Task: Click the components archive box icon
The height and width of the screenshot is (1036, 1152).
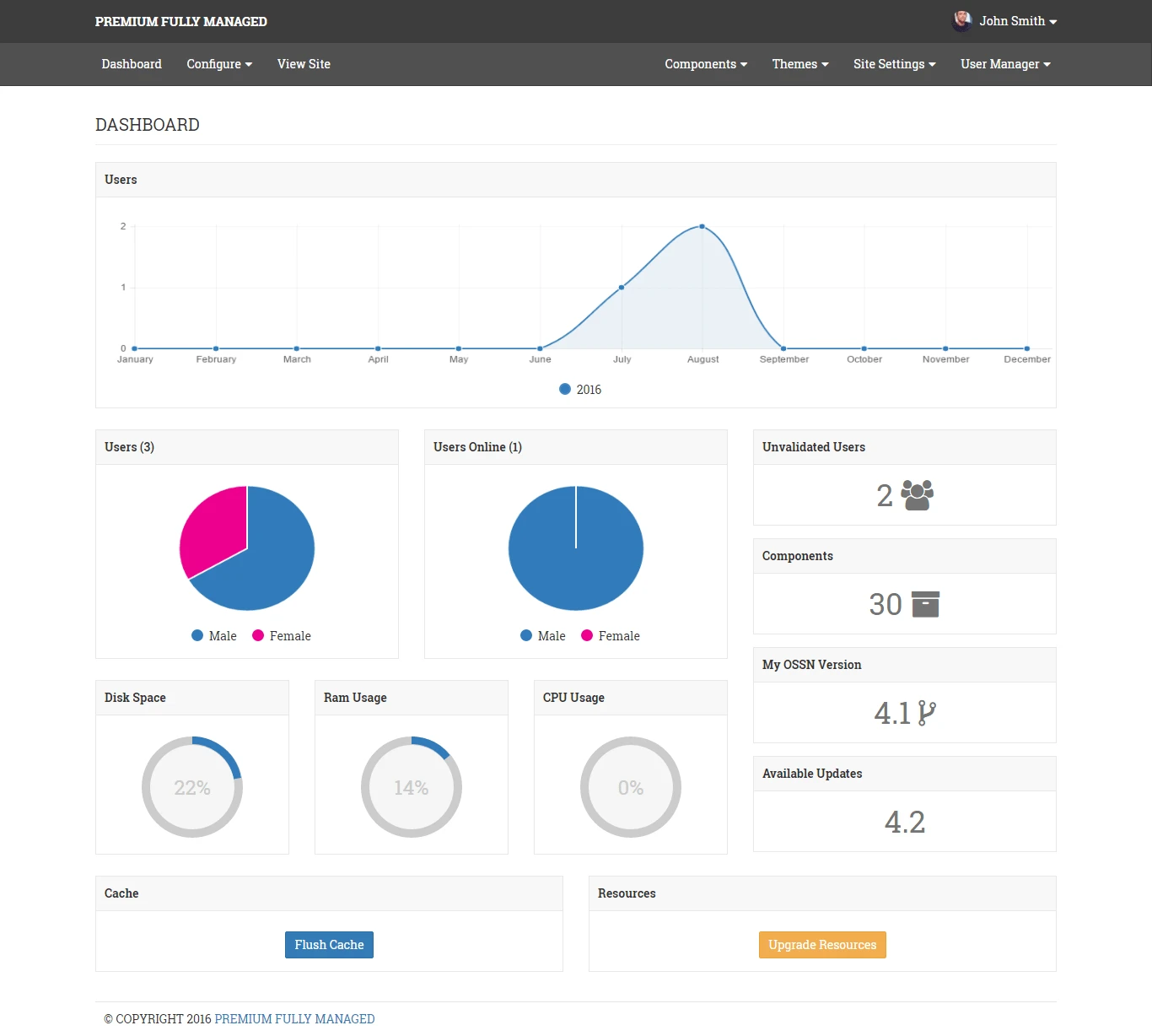Action: 925,604
